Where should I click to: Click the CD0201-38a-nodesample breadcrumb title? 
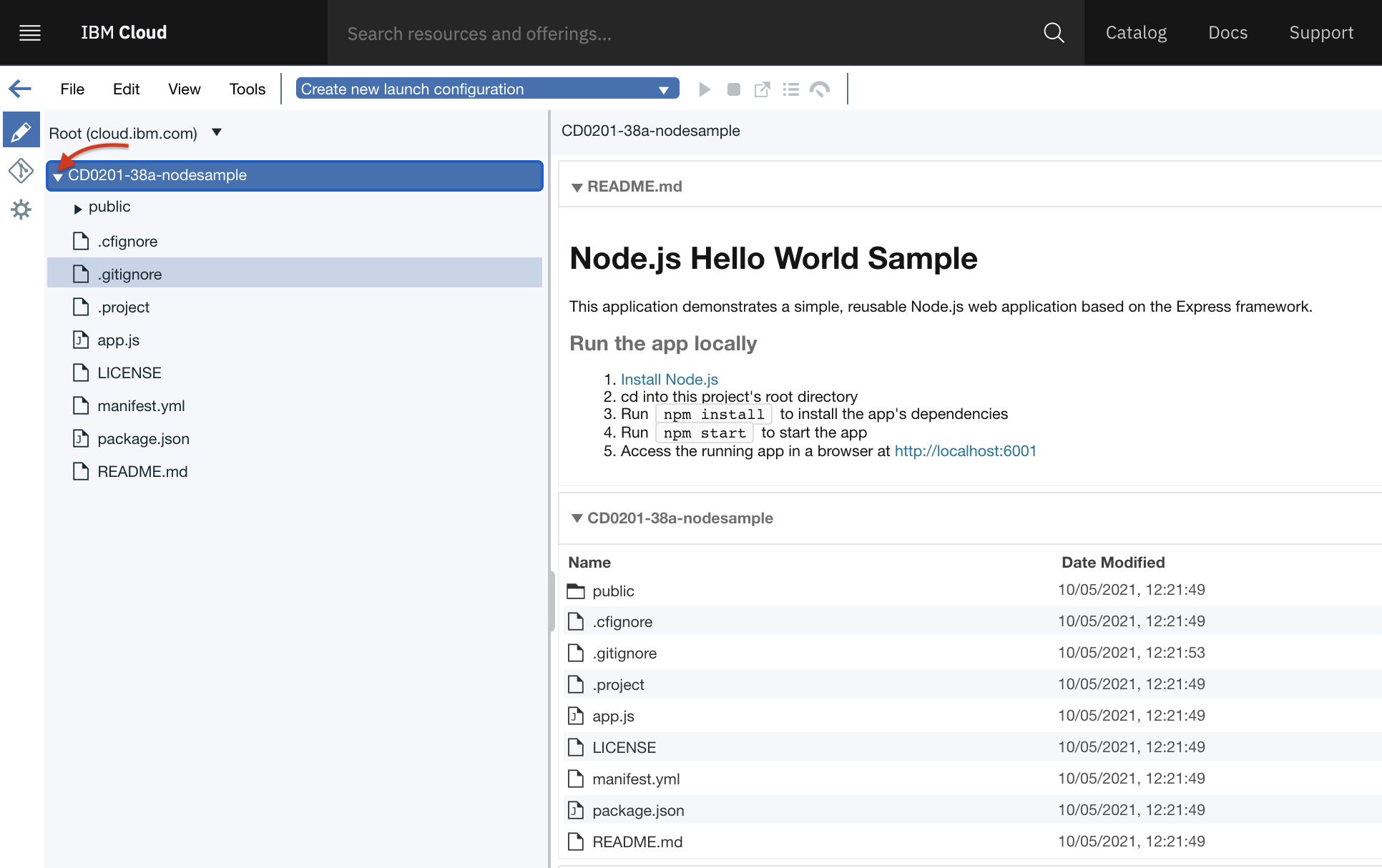click(650, 131)
